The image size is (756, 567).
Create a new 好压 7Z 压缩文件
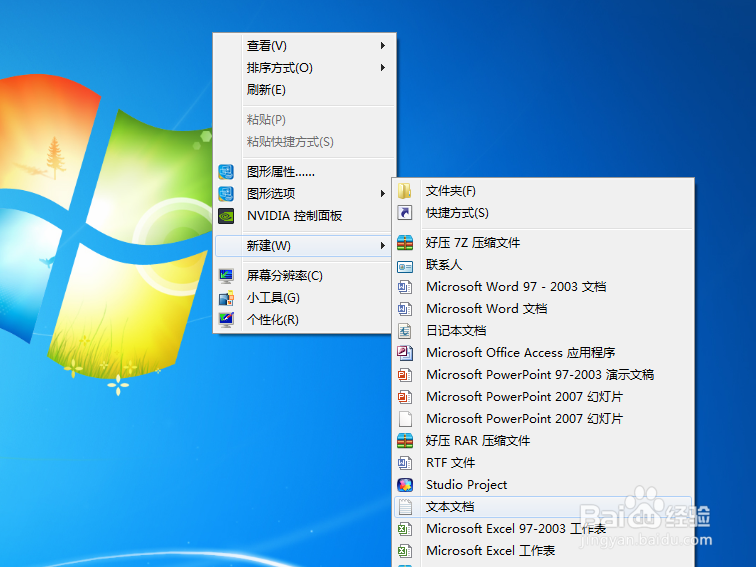(543, 243)
